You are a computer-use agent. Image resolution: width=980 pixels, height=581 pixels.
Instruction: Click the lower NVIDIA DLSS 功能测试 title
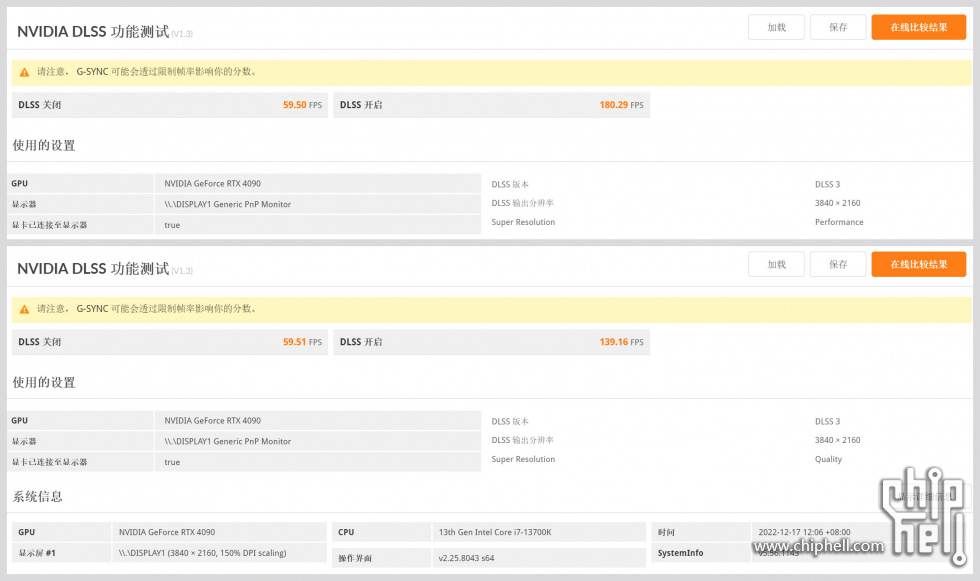[93, 269]
